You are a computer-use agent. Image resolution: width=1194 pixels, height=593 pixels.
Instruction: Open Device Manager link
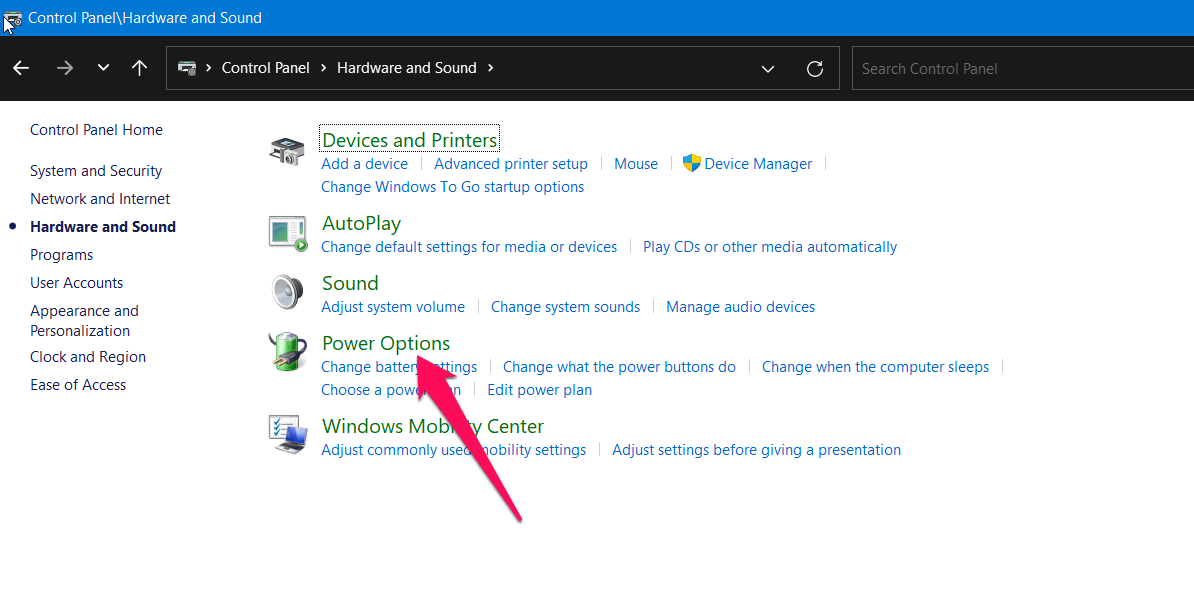click(758, 164)
